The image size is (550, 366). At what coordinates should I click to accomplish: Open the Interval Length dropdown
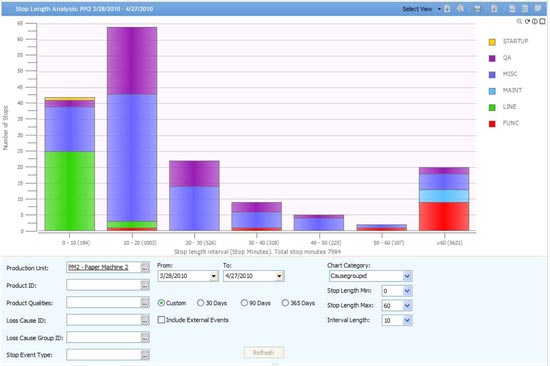(x=407, y=320)
